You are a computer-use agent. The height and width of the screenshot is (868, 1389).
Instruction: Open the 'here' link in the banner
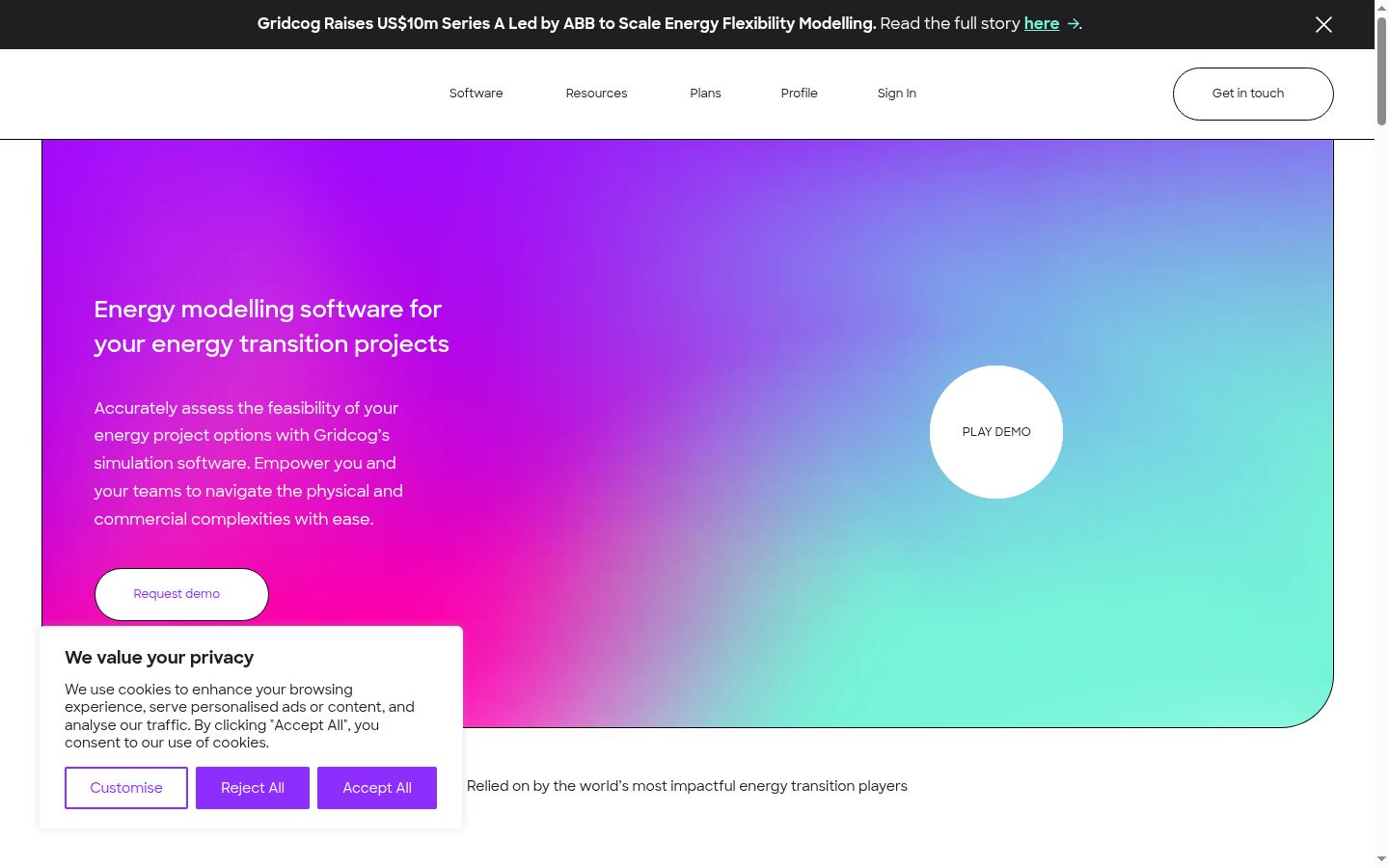pos(1041,23)
